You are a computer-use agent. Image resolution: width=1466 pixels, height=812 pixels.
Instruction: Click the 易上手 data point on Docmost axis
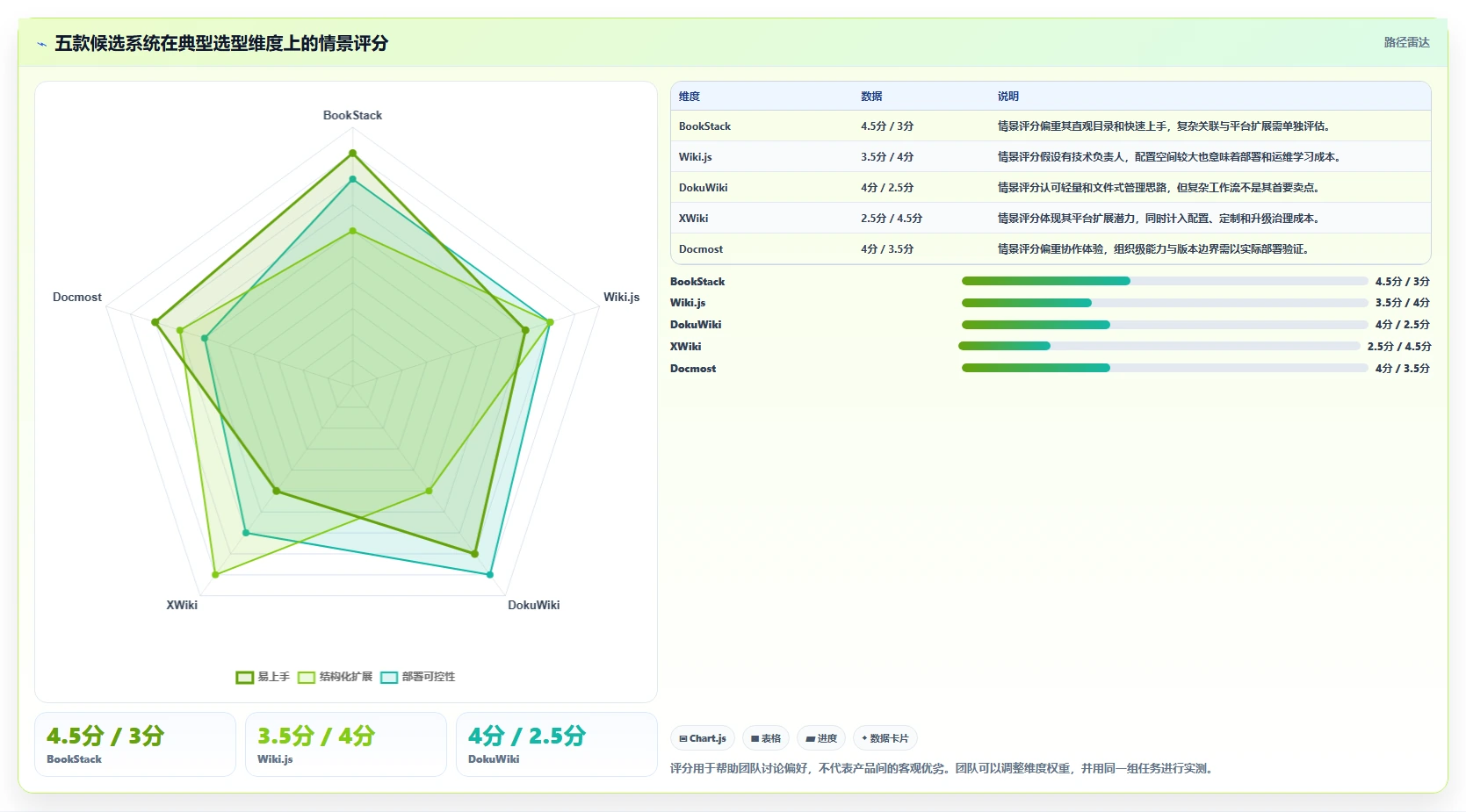tap(155, 322)
